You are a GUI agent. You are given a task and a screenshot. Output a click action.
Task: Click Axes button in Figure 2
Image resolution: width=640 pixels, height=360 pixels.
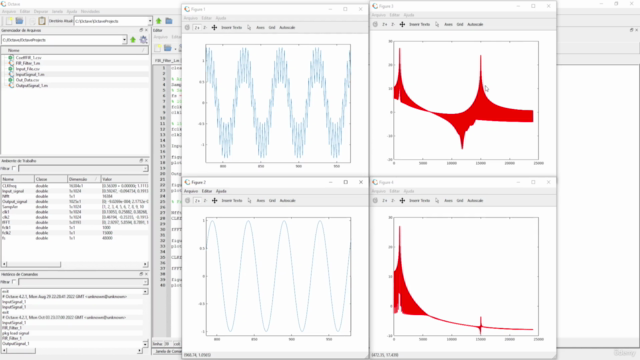click(x=260, y=200)
